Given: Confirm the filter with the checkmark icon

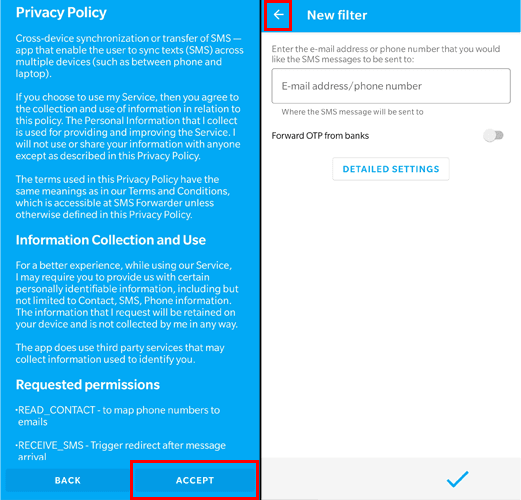Looking at the screenshot, I should (x=457, y=479).
